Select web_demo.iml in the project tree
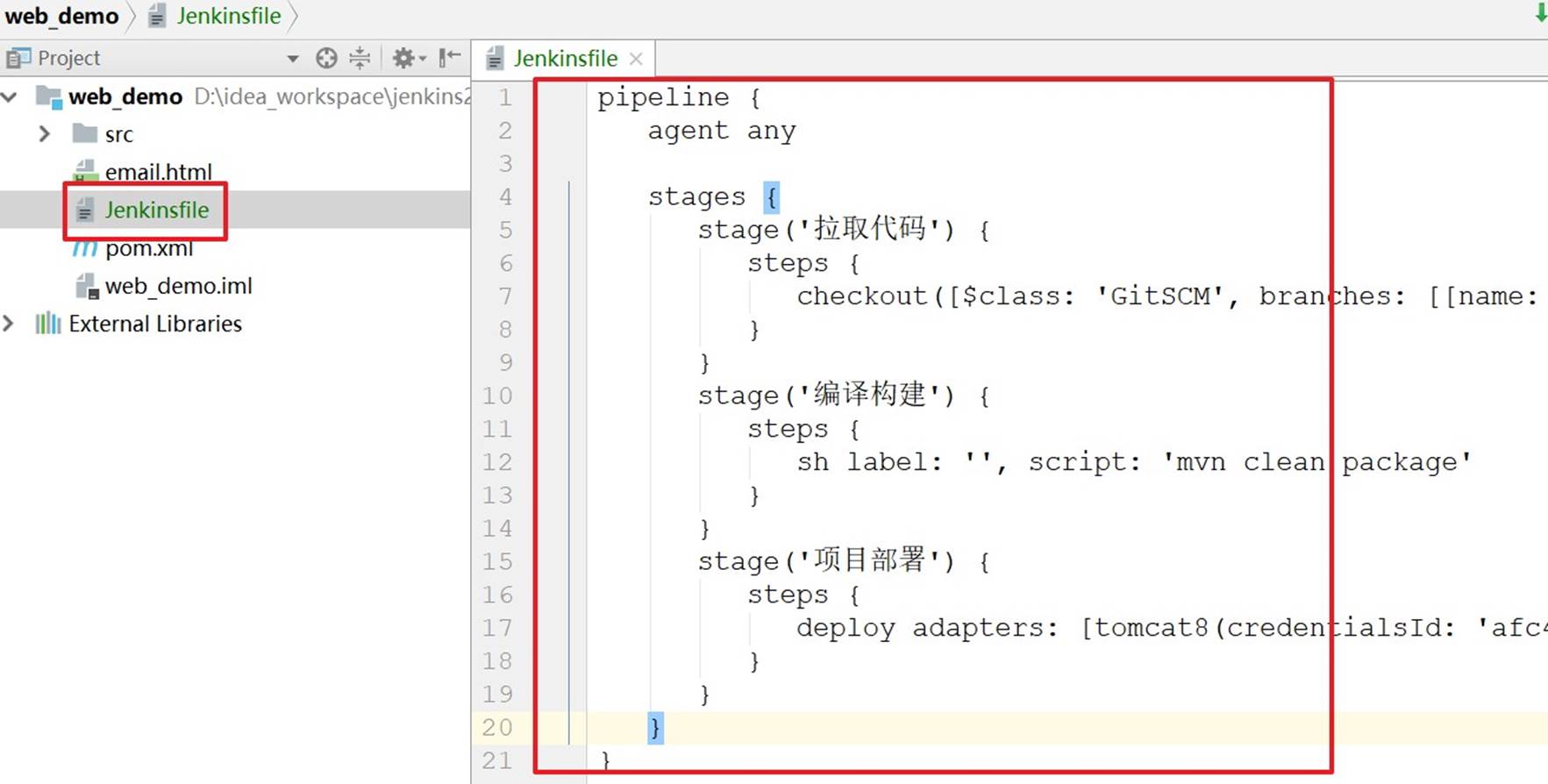The width and height of the screenshot is (1548, 784). pyautogui.click(x=178, y=286)
